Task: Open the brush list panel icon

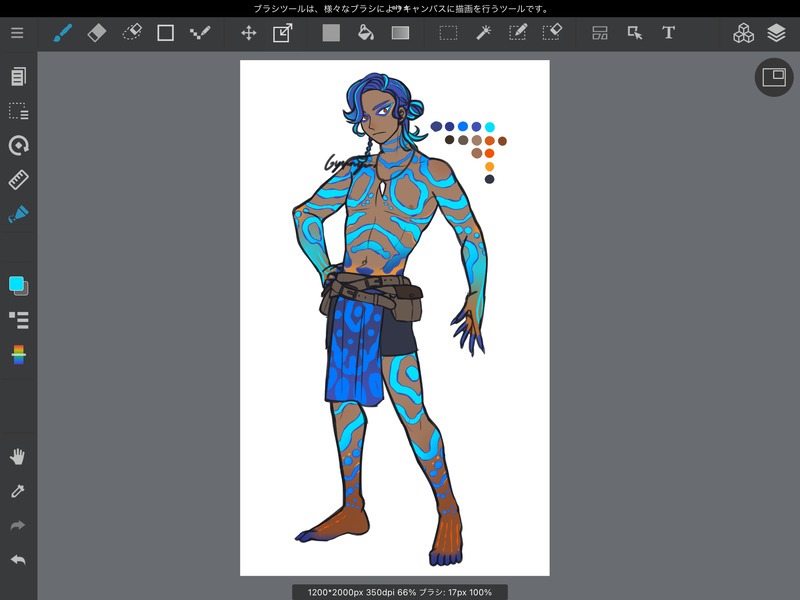Action: pyautogui.click(x=18, y=320)
